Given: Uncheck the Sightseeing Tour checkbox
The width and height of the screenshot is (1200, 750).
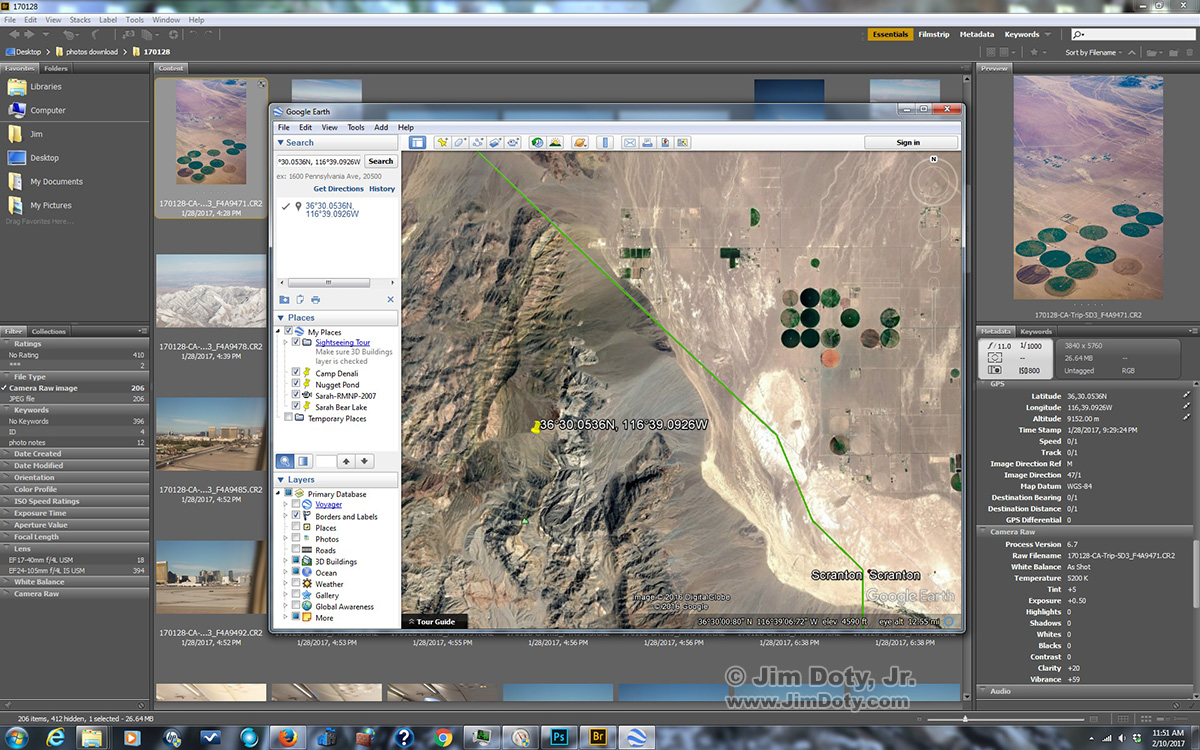Looking at the screenshot, I should (x=295, y=342).
